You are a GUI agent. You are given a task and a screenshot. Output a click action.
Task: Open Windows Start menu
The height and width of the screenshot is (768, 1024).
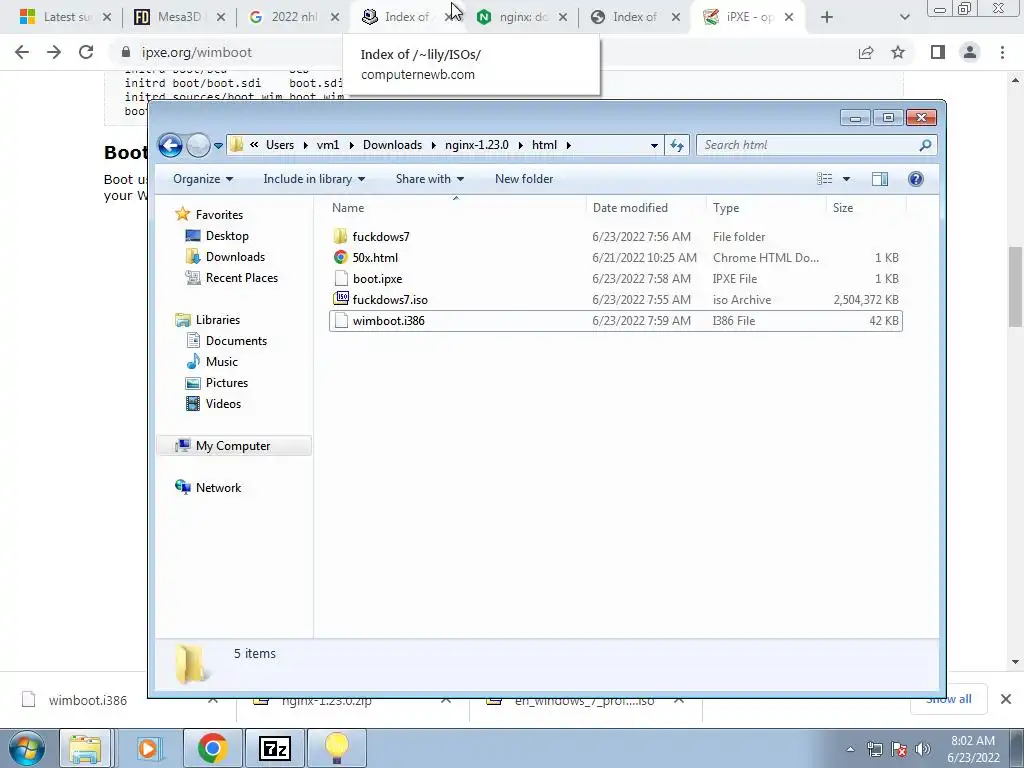click(27, 748)
